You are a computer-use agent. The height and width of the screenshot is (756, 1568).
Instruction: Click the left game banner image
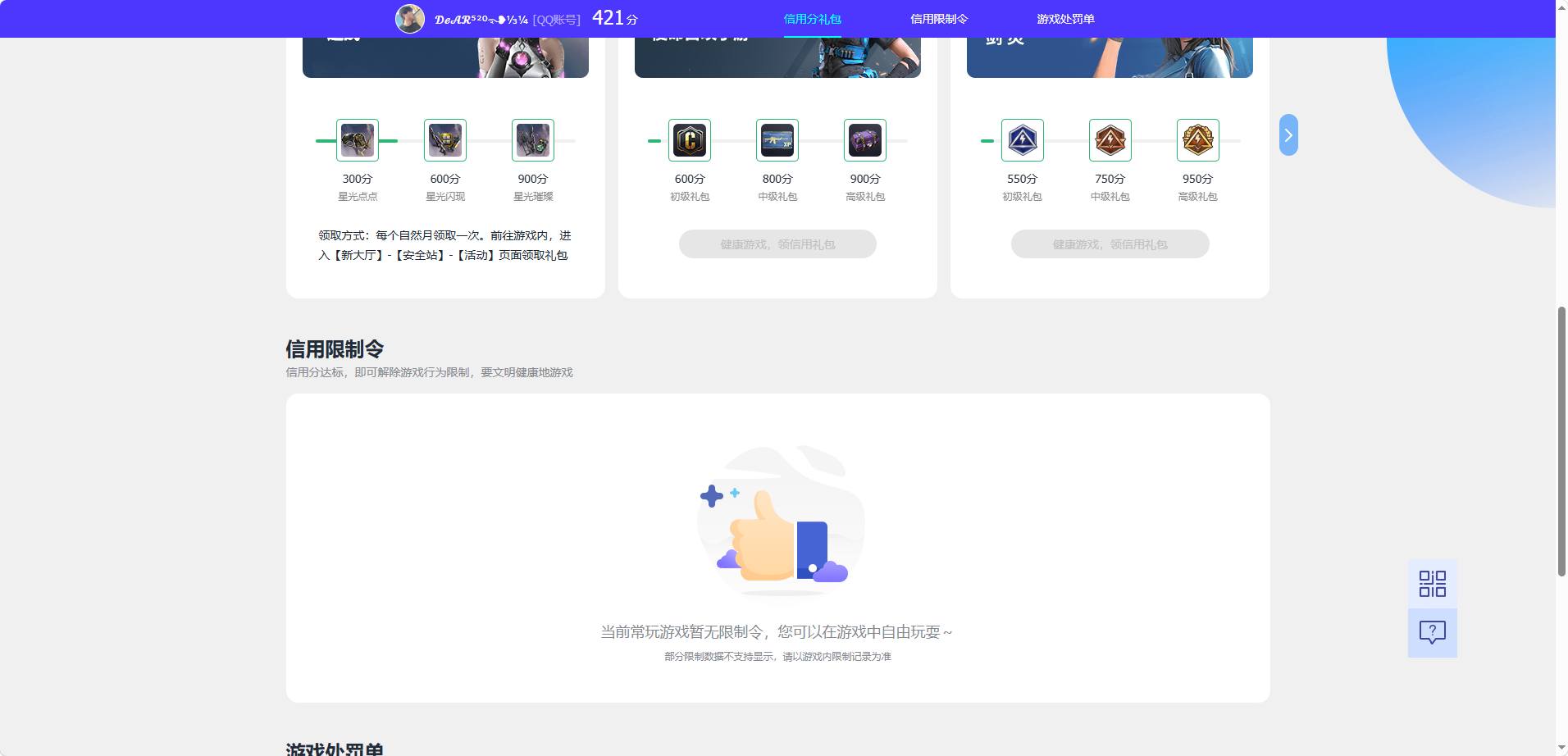pyautogui.click(x=445, y=57)
